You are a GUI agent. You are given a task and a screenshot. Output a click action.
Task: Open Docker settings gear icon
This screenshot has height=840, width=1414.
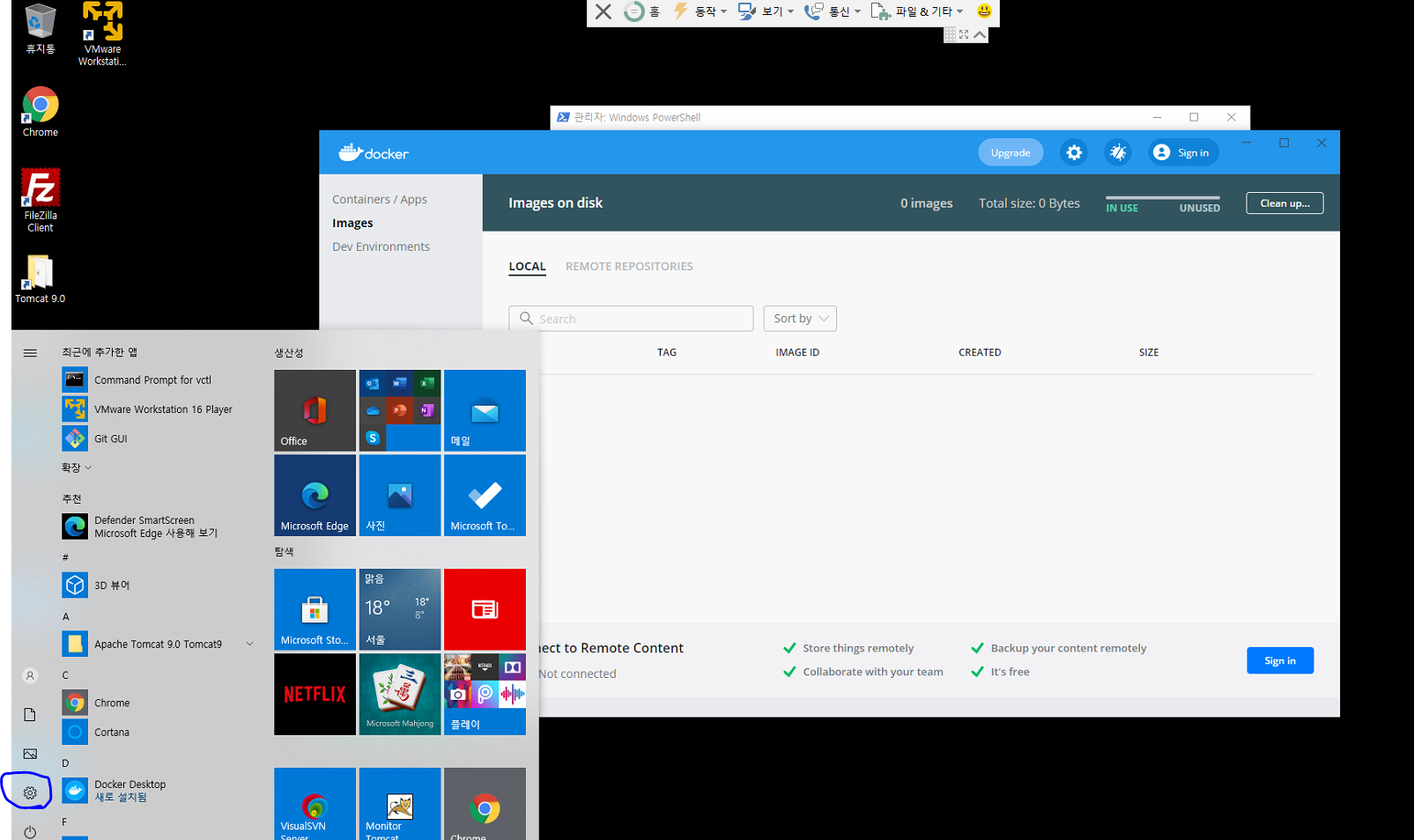pos(1073,152)
